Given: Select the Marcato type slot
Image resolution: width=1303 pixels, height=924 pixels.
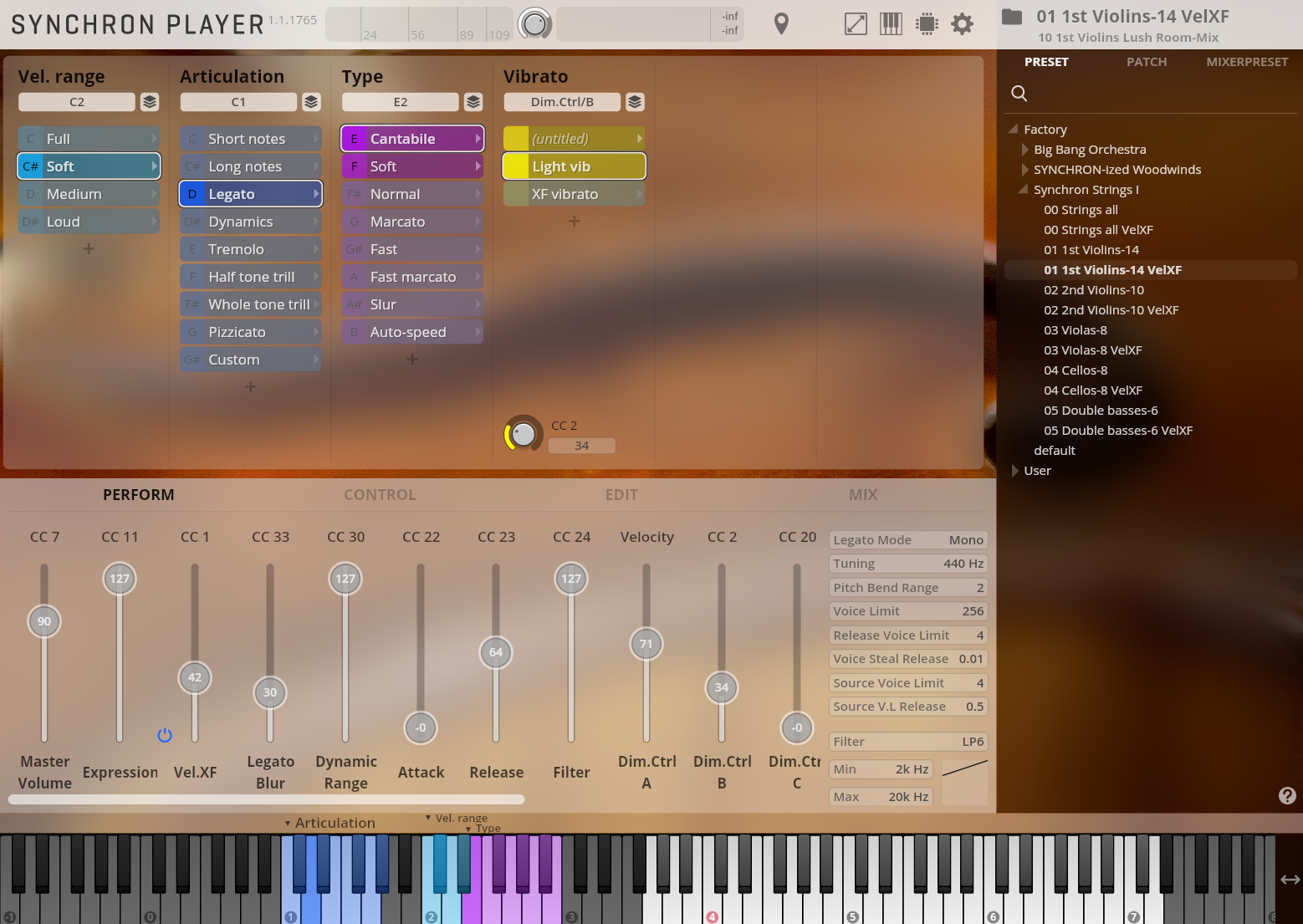Looking at the screenshot, I should (412, 222).
